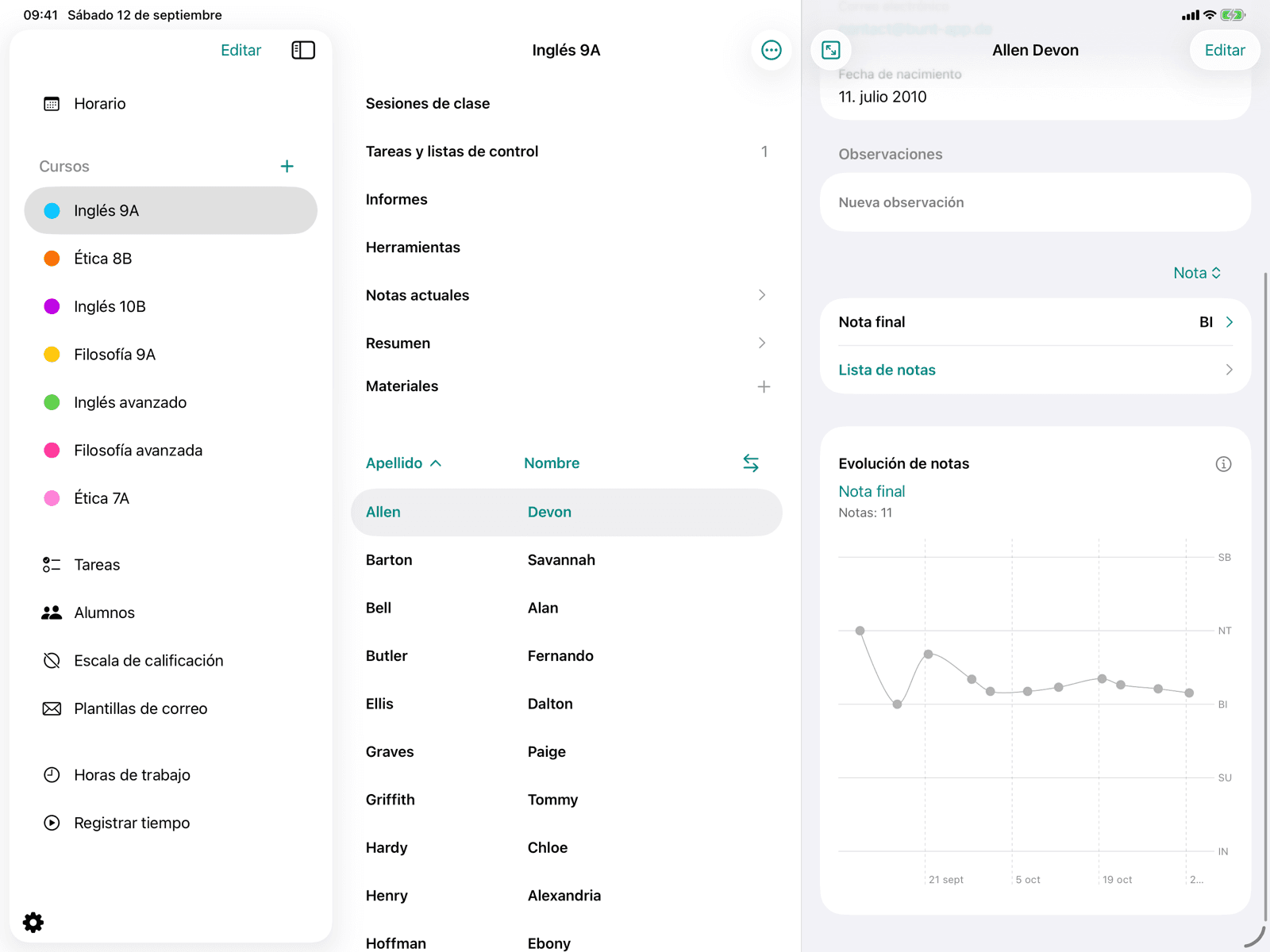Select student Griffith Tommy
This screenshot has width=1270, height=952.
click(566, 800)
